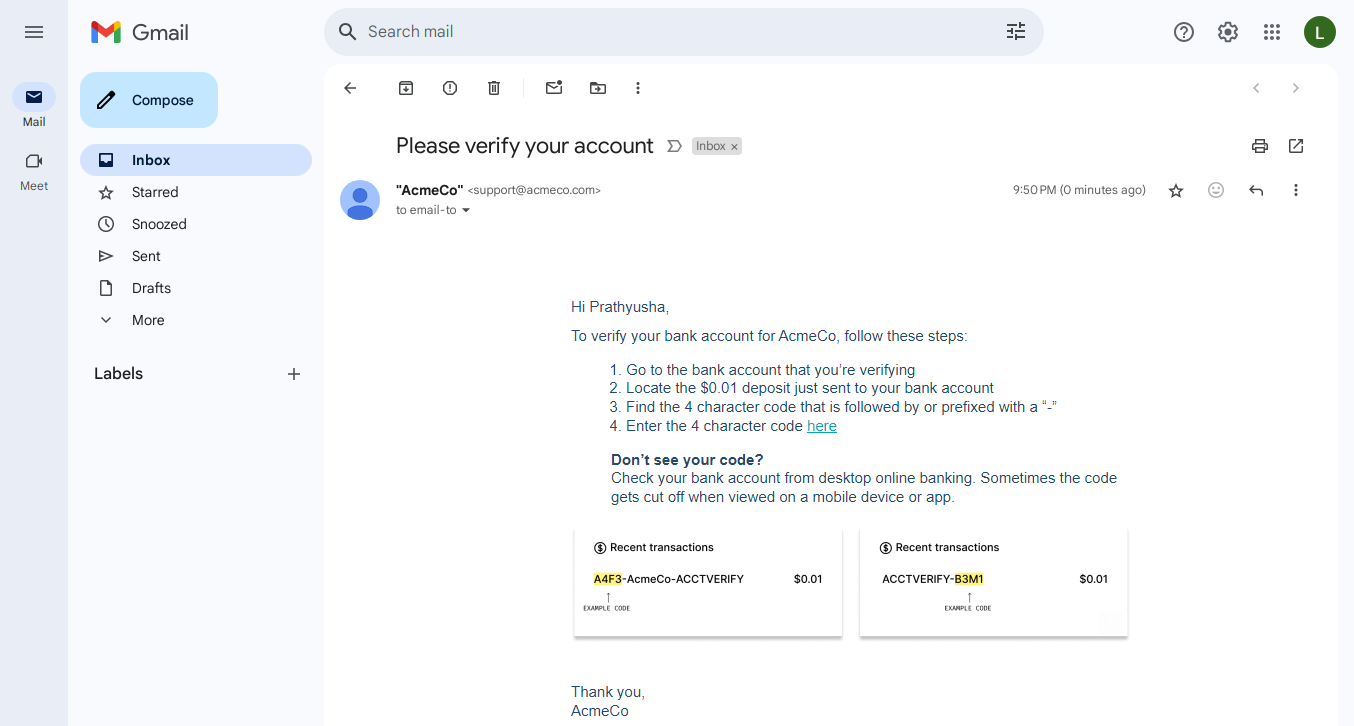Image resolution: width=1354 pixels, height=726 pixels.
Task: Click the subject 'Please verify your account'
Action: click(525, 146)
